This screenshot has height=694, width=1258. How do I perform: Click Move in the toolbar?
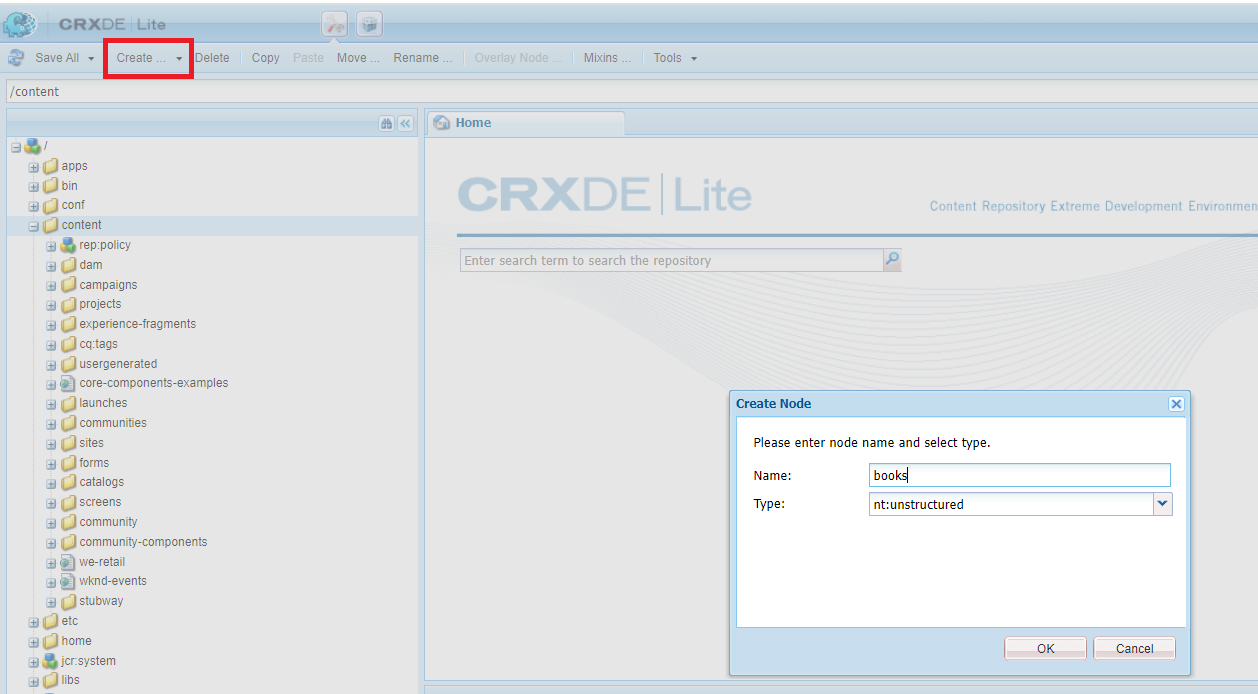tap(358, 58)
